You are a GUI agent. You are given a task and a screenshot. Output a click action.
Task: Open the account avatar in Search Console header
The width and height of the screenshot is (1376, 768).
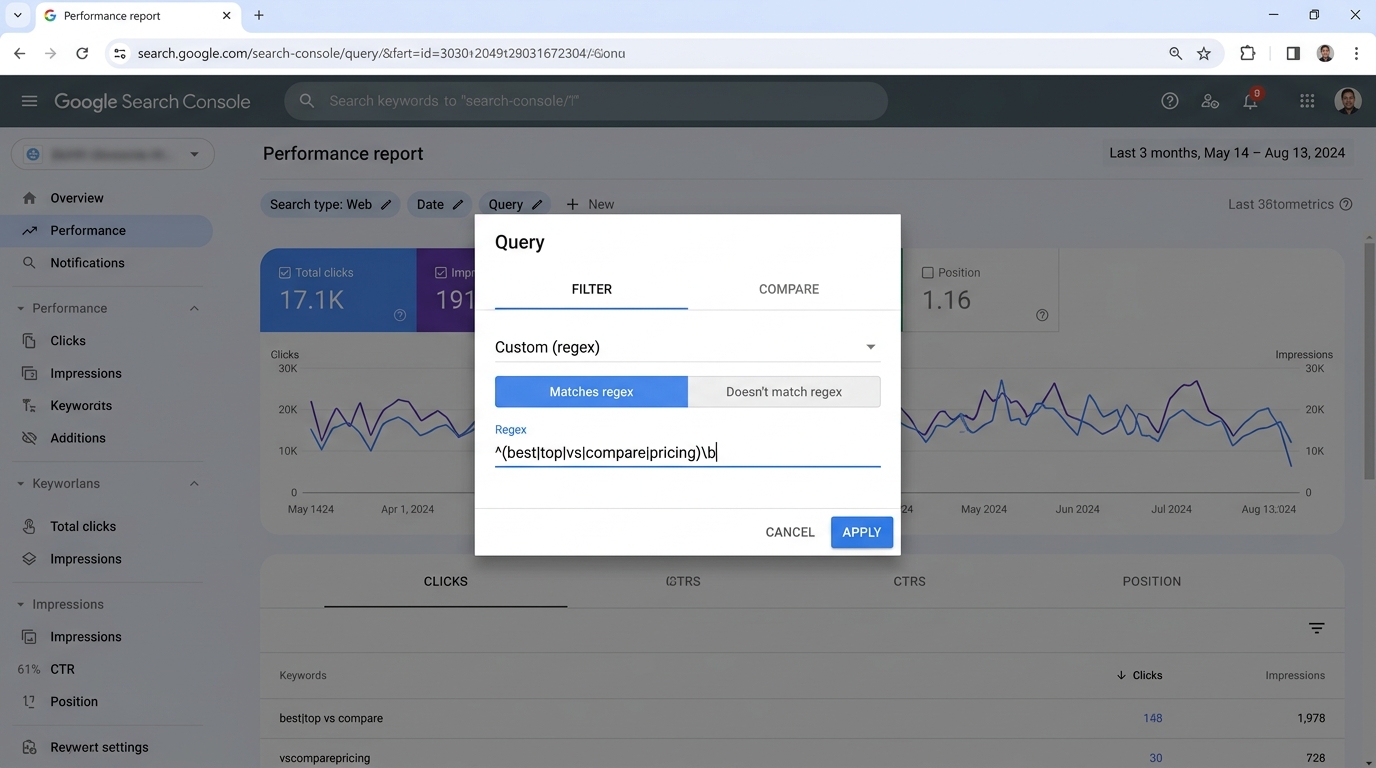coord(1347,101)
